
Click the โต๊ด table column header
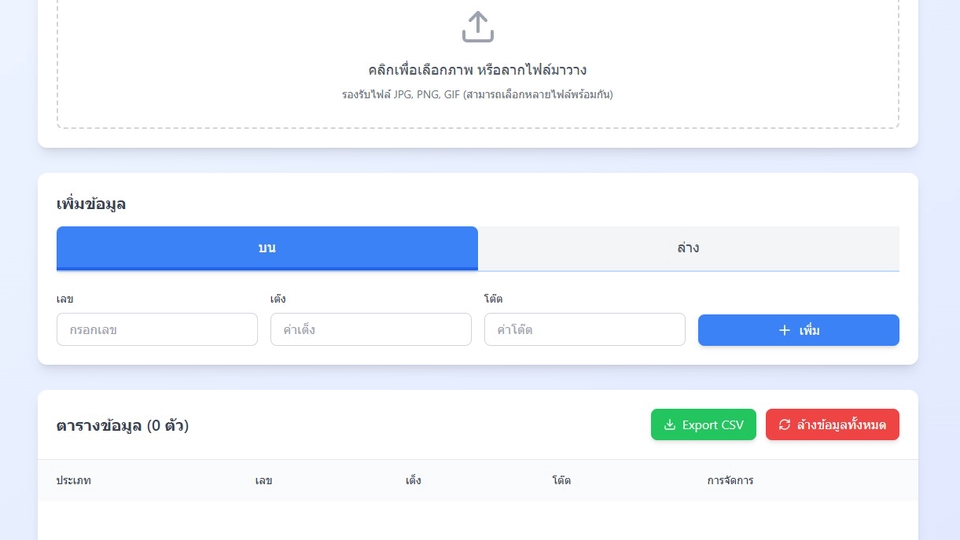pyautogui.click(x=561, y=481)
